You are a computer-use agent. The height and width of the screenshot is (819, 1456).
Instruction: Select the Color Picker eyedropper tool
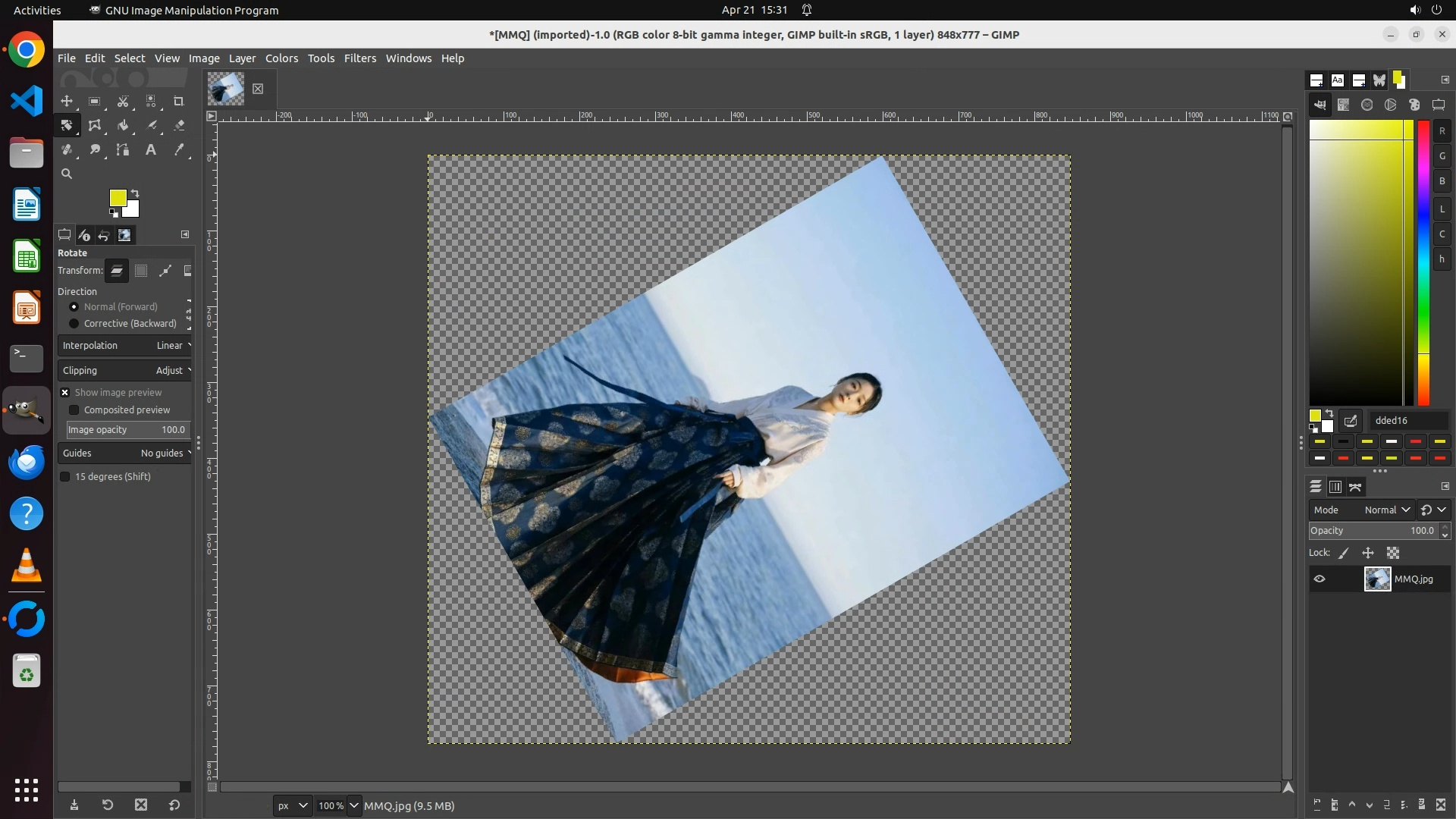point(179,150)
